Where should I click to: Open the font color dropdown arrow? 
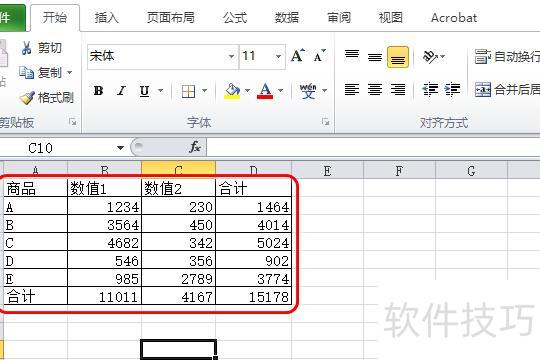pyautogui.click(x=280, y=91)
